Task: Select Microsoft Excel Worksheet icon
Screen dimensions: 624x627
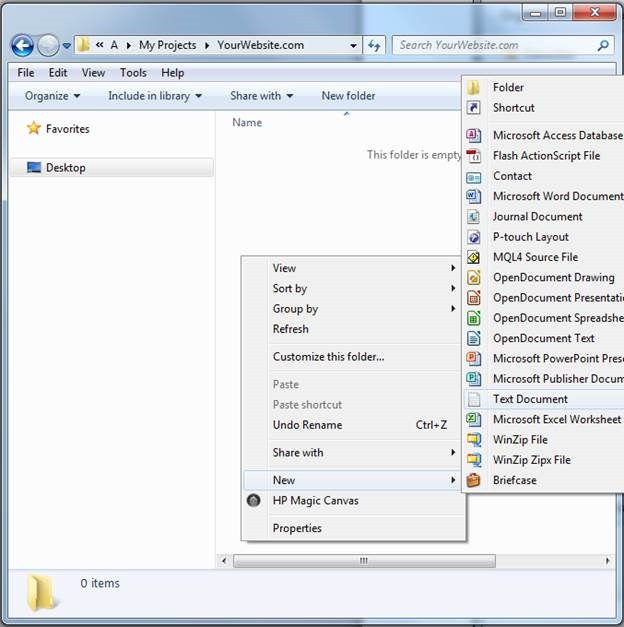Action: coord(474,419)
